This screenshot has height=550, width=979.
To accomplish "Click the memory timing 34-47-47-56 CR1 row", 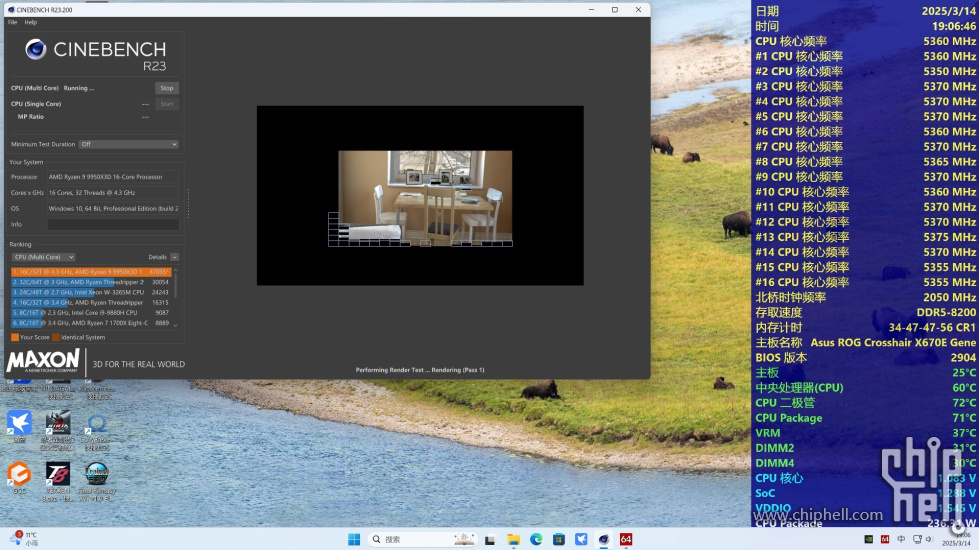I will click(x=865, y=328).
